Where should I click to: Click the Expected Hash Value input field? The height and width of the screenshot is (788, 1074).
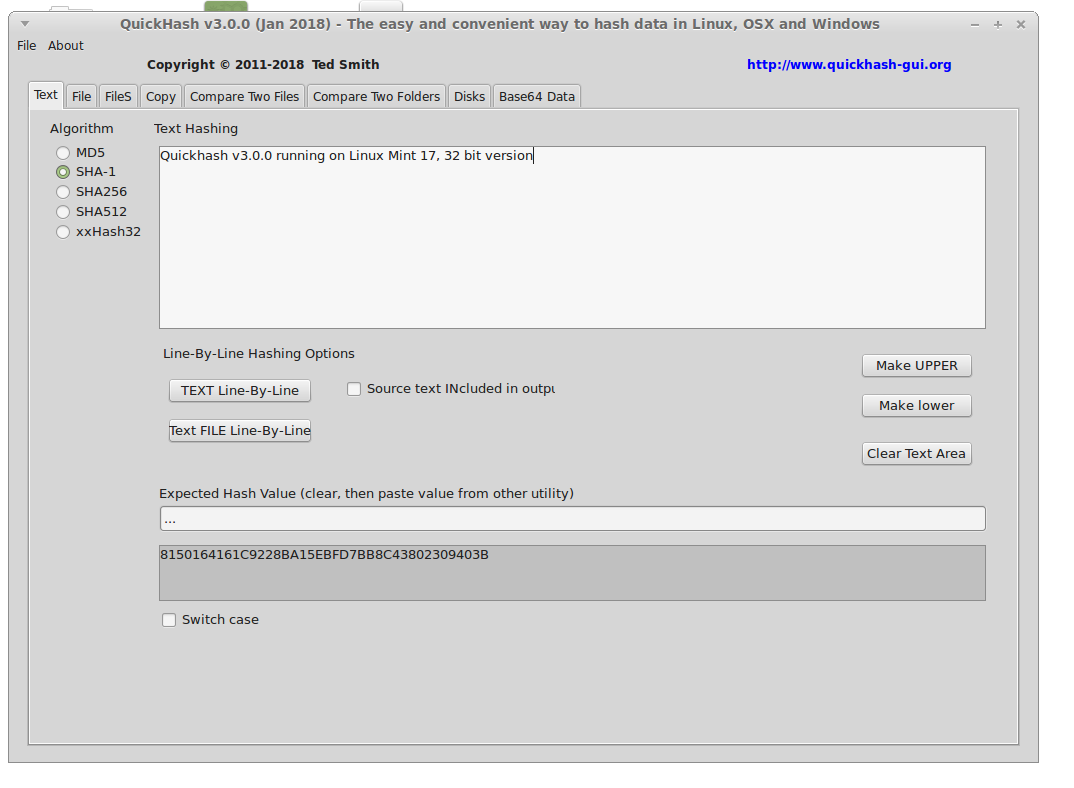pos(572,519)
